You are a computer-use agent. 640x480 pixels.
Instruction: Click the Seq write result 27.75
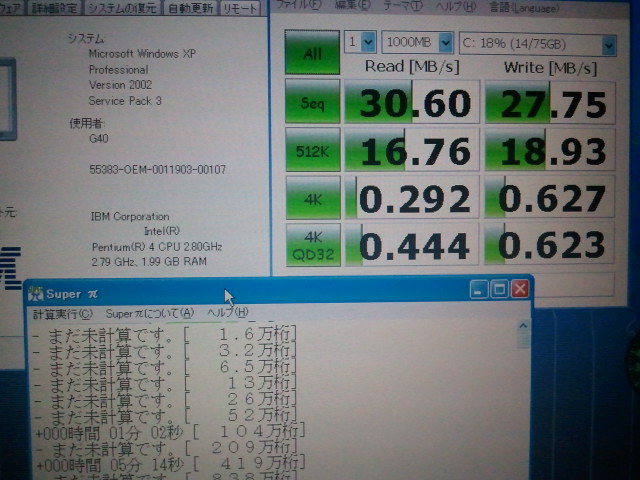550,103
